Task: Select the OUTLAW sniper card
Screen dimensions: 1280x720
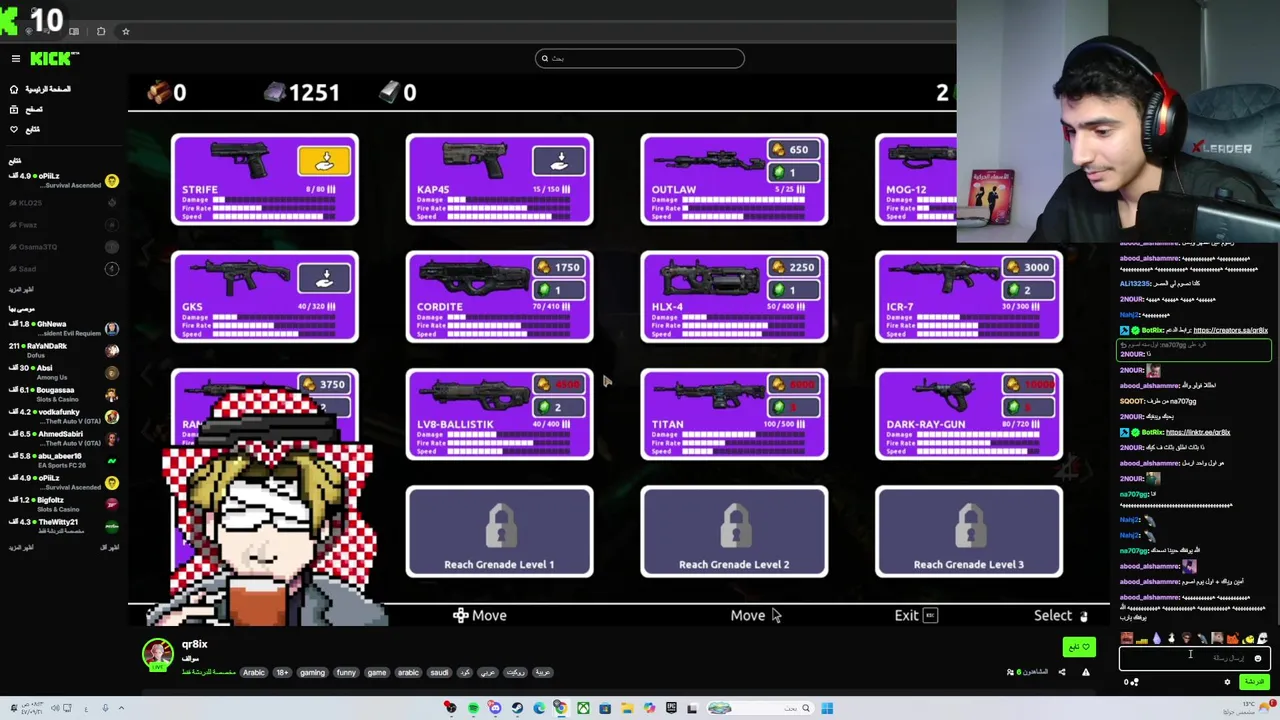Action: (734, 179)
